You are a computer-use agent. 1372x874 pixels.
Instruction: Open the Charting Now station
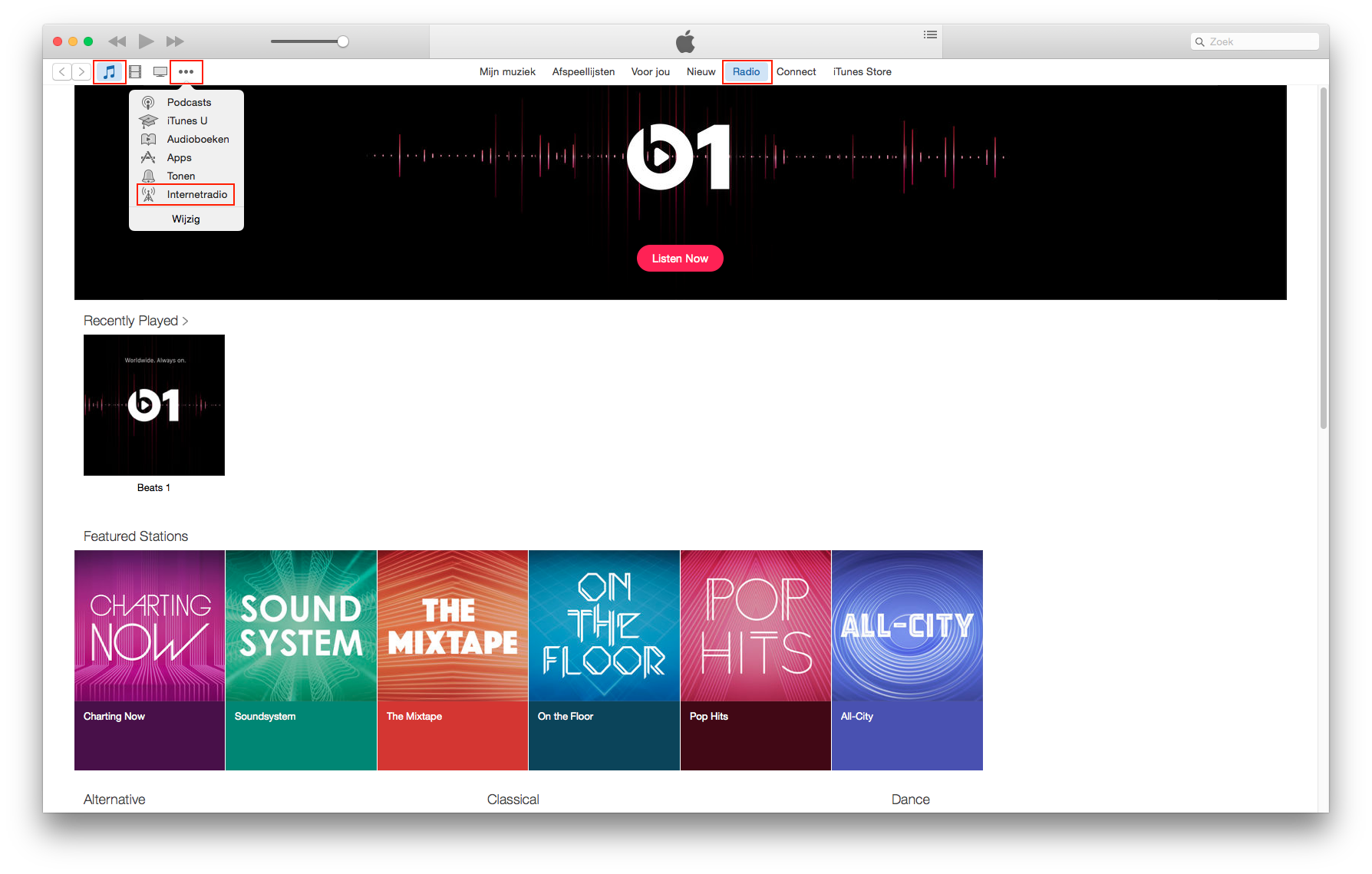(x=150, y=660)
